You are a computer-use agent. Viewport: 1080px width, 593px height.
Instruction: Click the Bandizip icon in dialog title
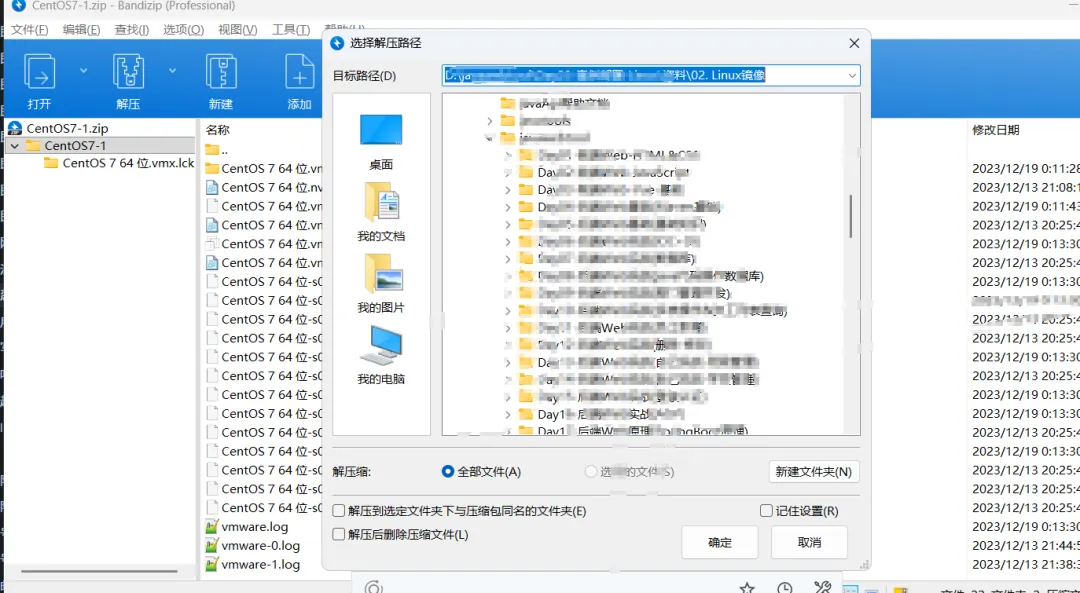coord(337,43)
